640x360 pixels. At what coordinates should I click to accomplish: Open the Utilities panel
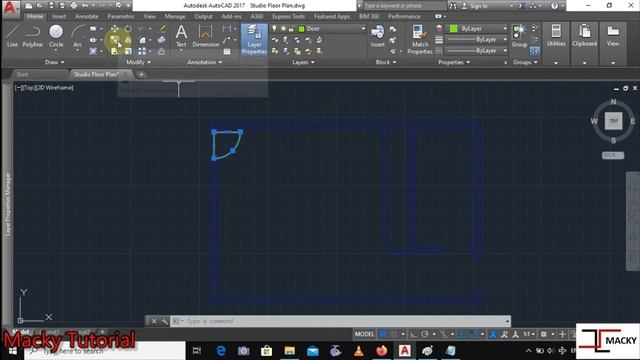[556, 36]
